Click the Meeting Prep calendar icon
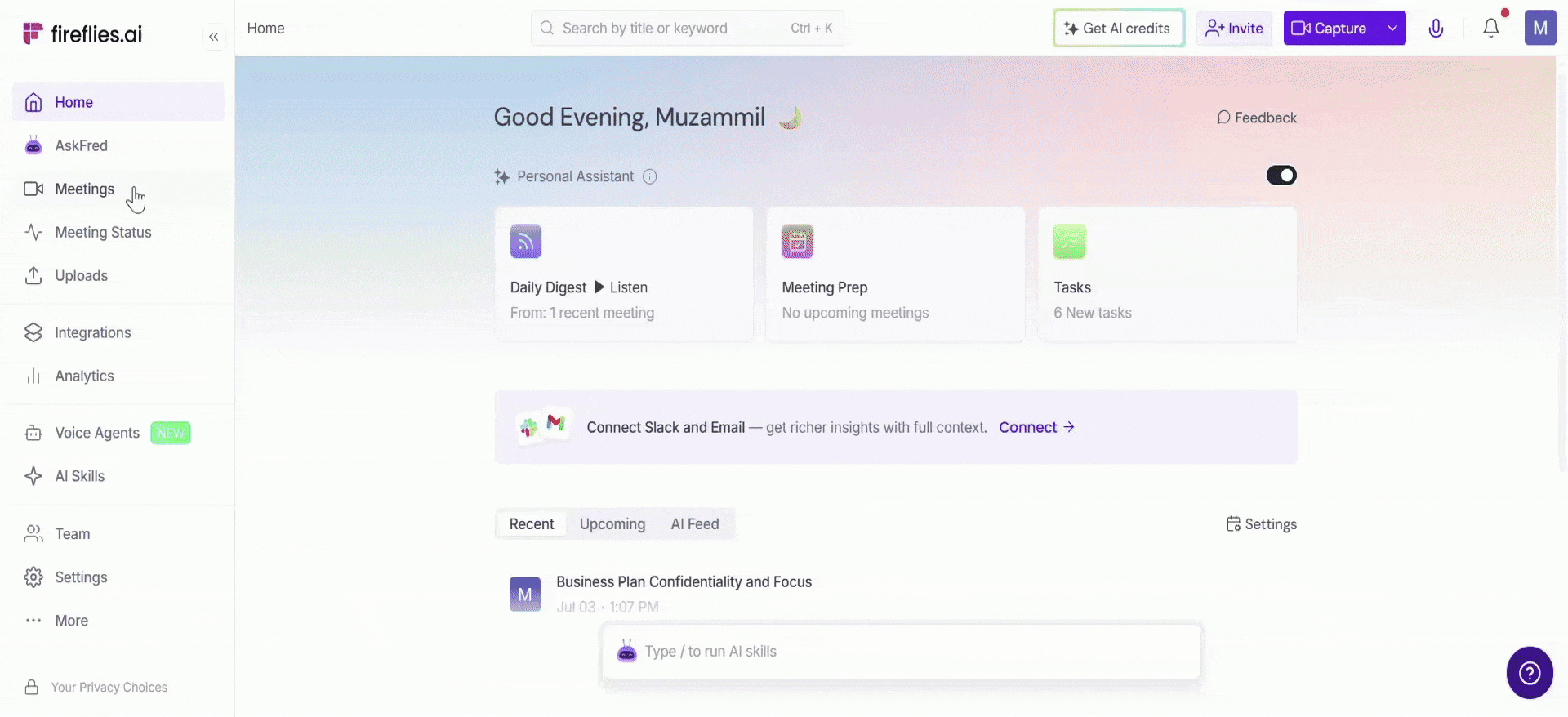Viewport: 1568px width, 717px height. [798, 241]
